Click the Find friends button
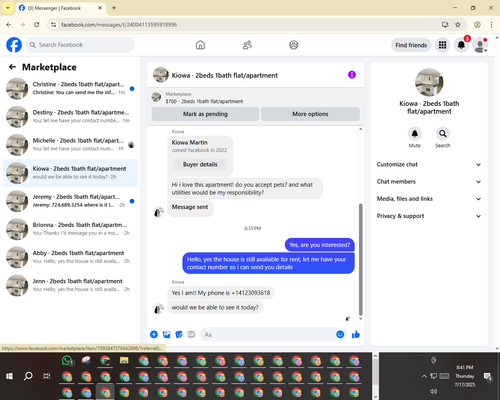The image size is (500, 400). tap(411, 45)
